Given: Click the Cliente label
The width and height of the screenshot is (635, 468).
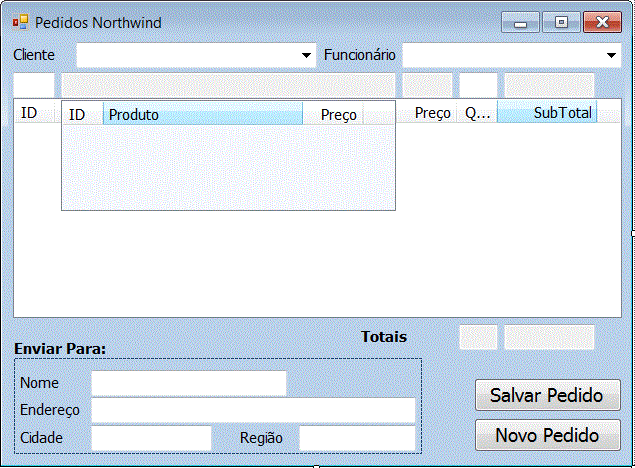Looking at the screenshot, I should pyautogui.click(x=34, y=55).
